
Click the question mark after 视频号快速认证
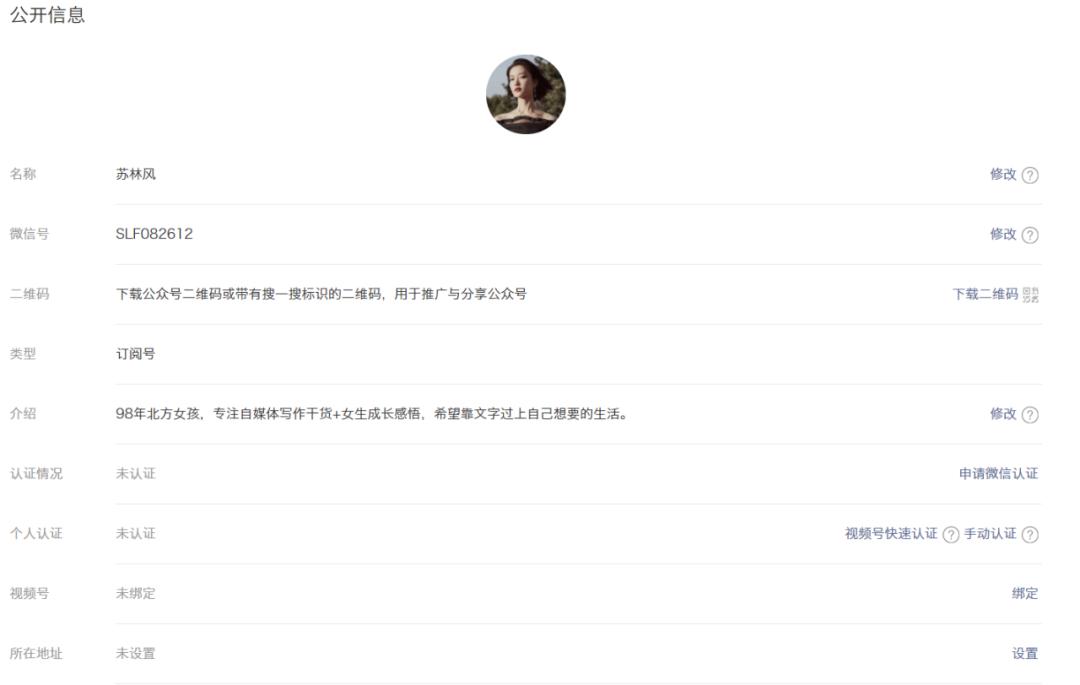(951, 533)
